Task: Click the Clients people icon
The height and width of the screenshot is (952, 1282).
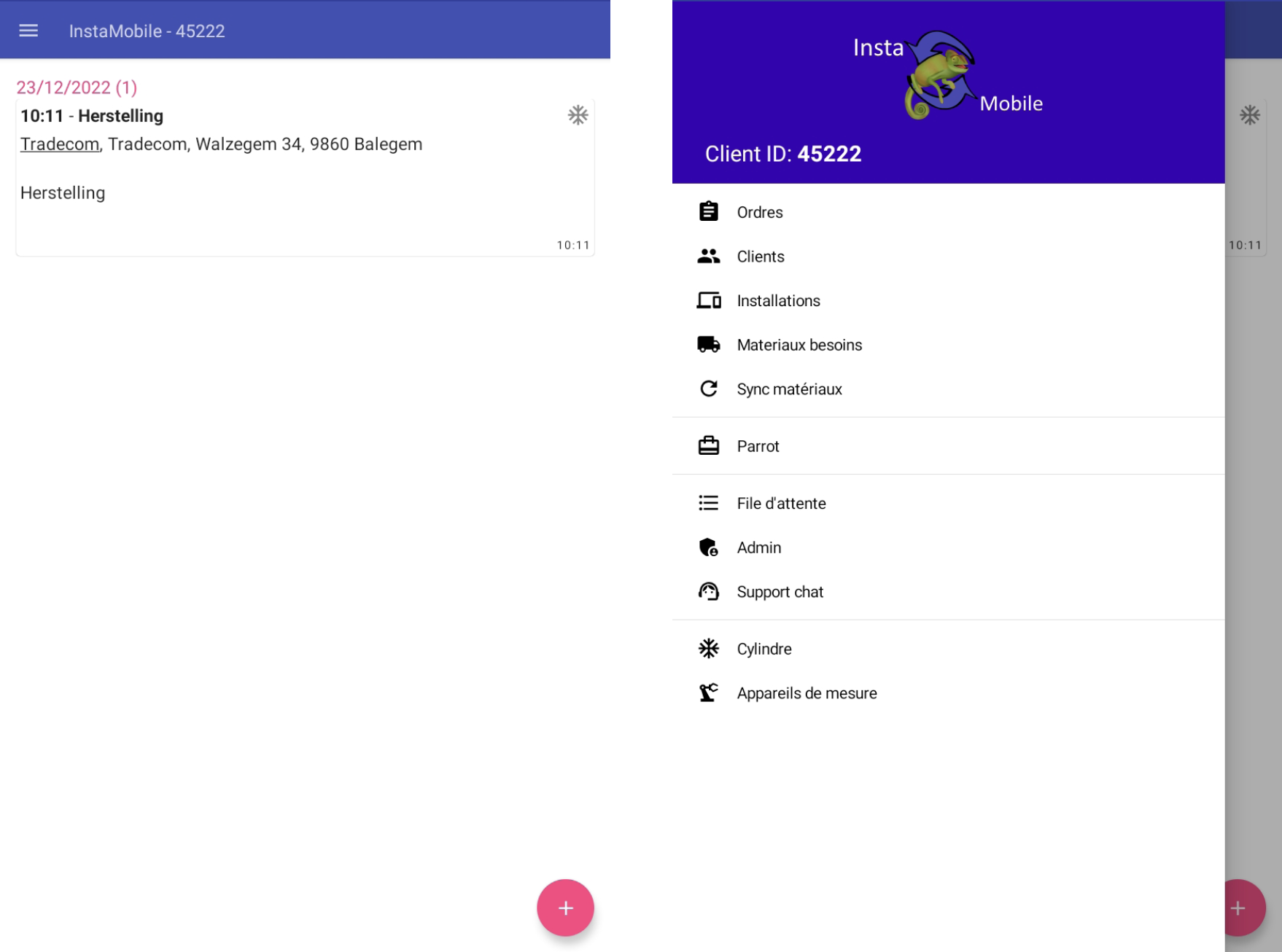Action: click(708, 256)
